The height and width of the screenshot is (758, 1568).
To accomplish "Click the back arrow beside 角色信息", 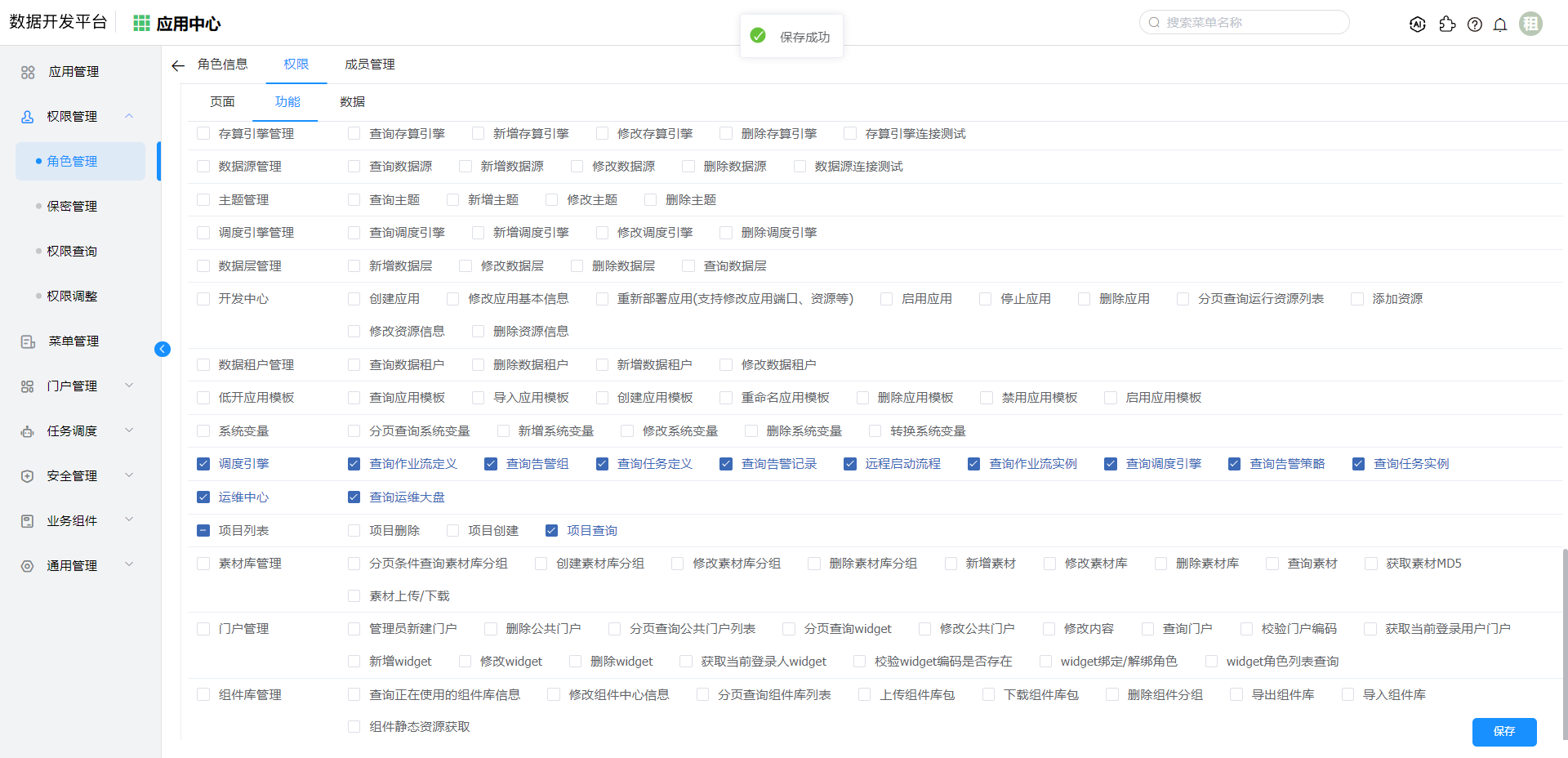I will (178, 65).
